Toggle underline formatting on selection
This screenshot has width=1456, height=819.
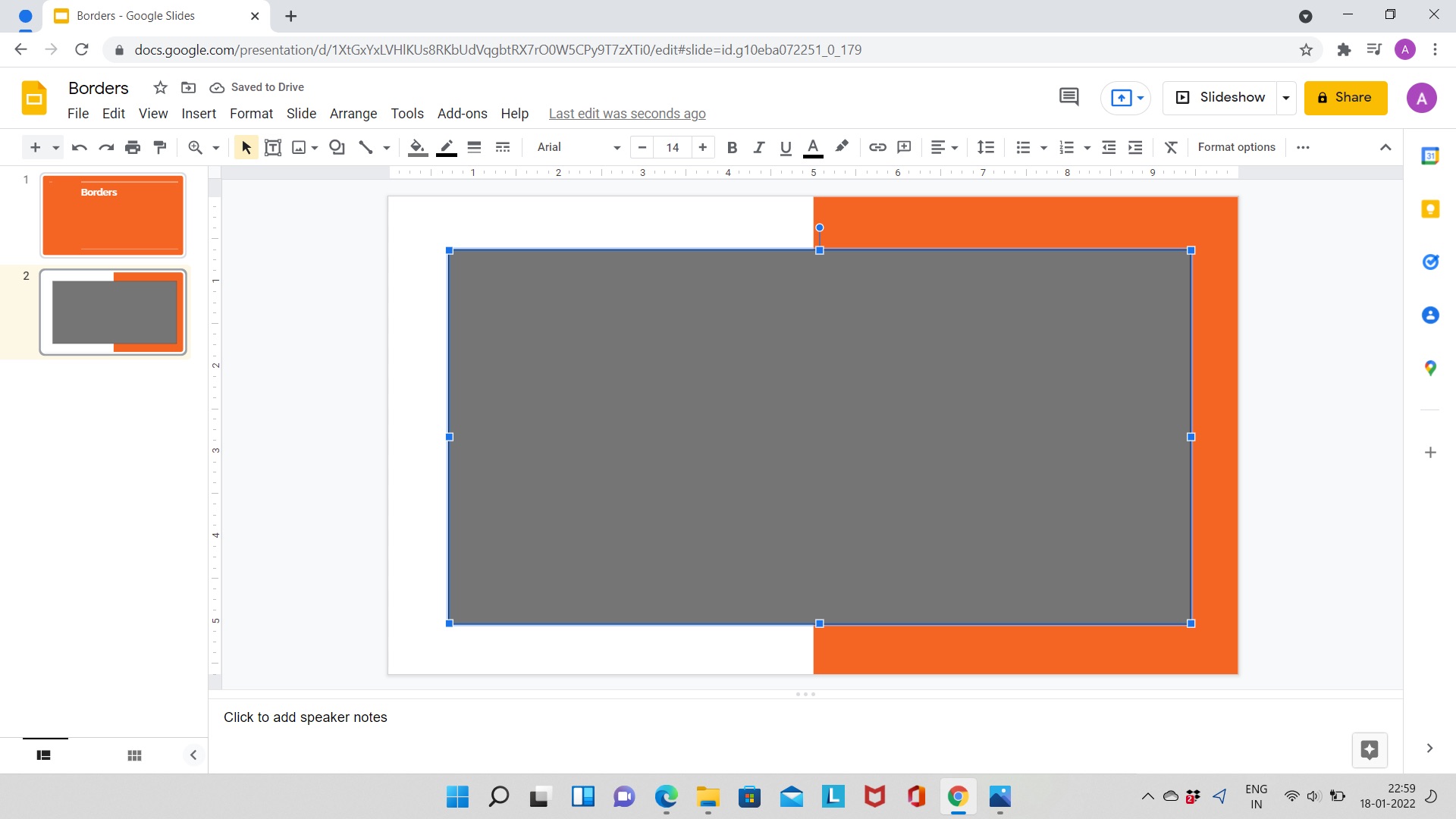click(x=785, y=147)
